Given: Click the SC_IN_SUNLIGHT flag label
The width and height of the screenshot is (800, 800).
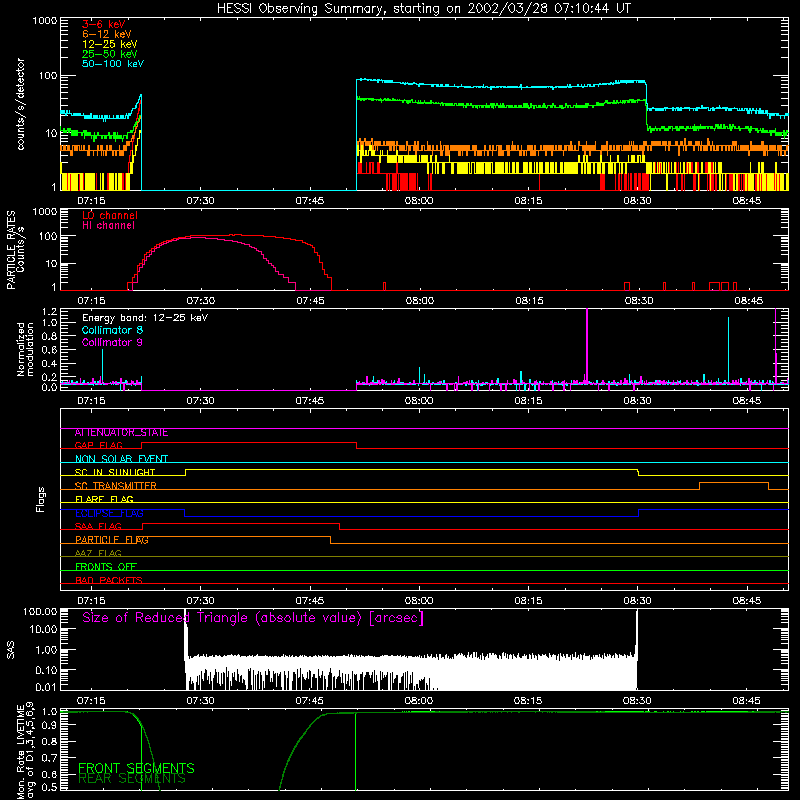Looking at the screenshot, I should click(115, 472).
